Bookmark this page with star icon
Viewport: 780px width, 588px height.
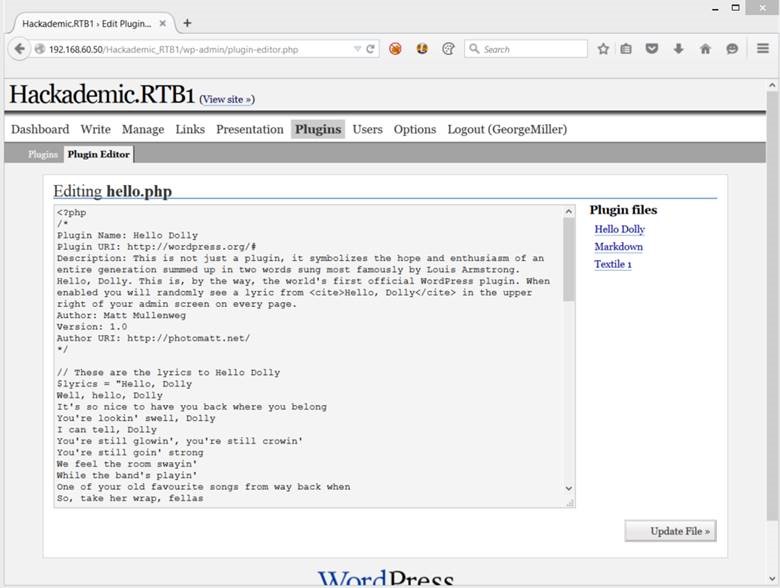click(x=603, y=49)
